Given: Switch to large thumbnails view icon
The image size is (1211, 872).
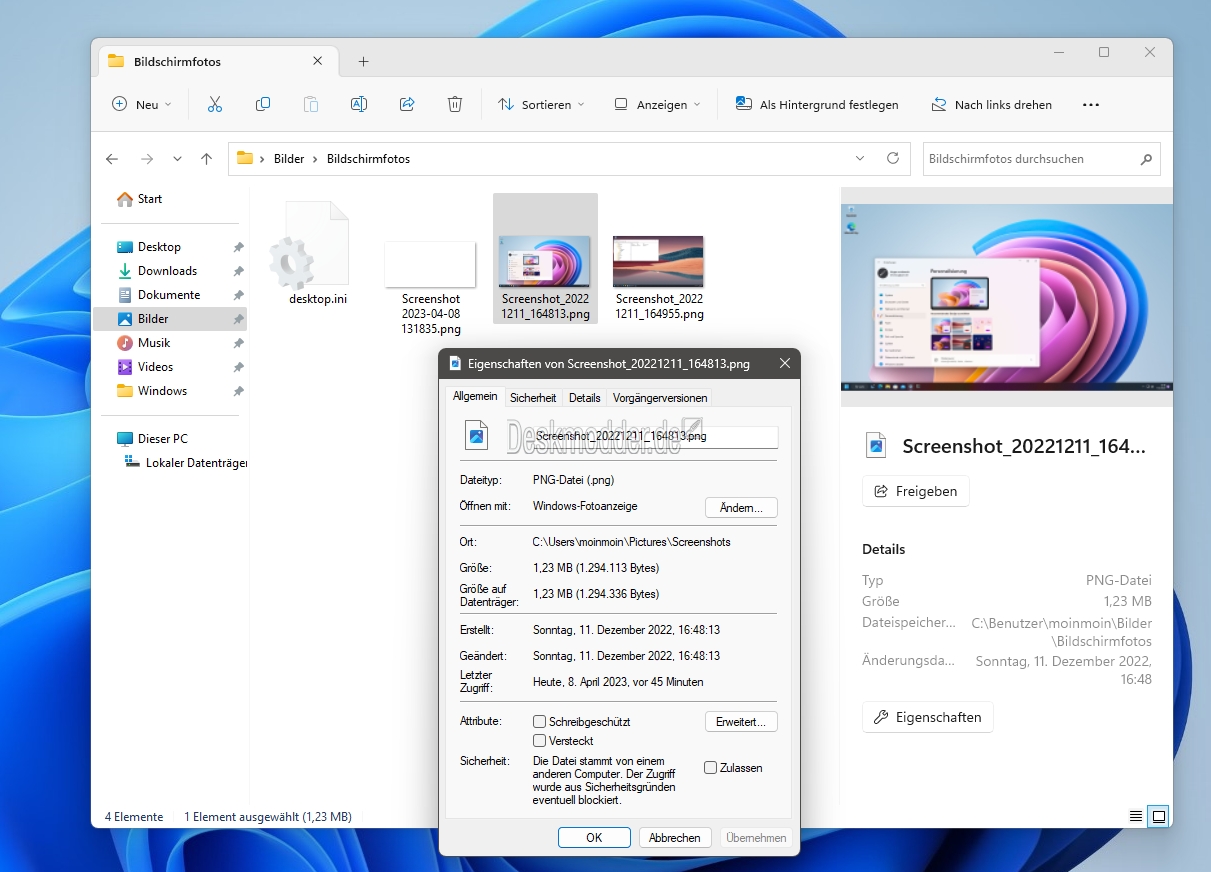Looking at the screenshot, I should [x=1159, y=816].
